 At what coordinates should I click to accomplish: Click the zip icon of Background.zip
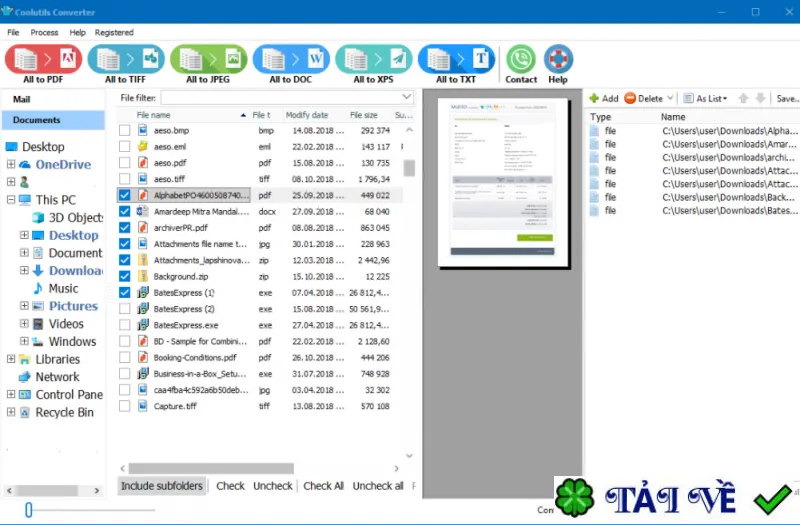pyautogui.click(x=143, y=276)
